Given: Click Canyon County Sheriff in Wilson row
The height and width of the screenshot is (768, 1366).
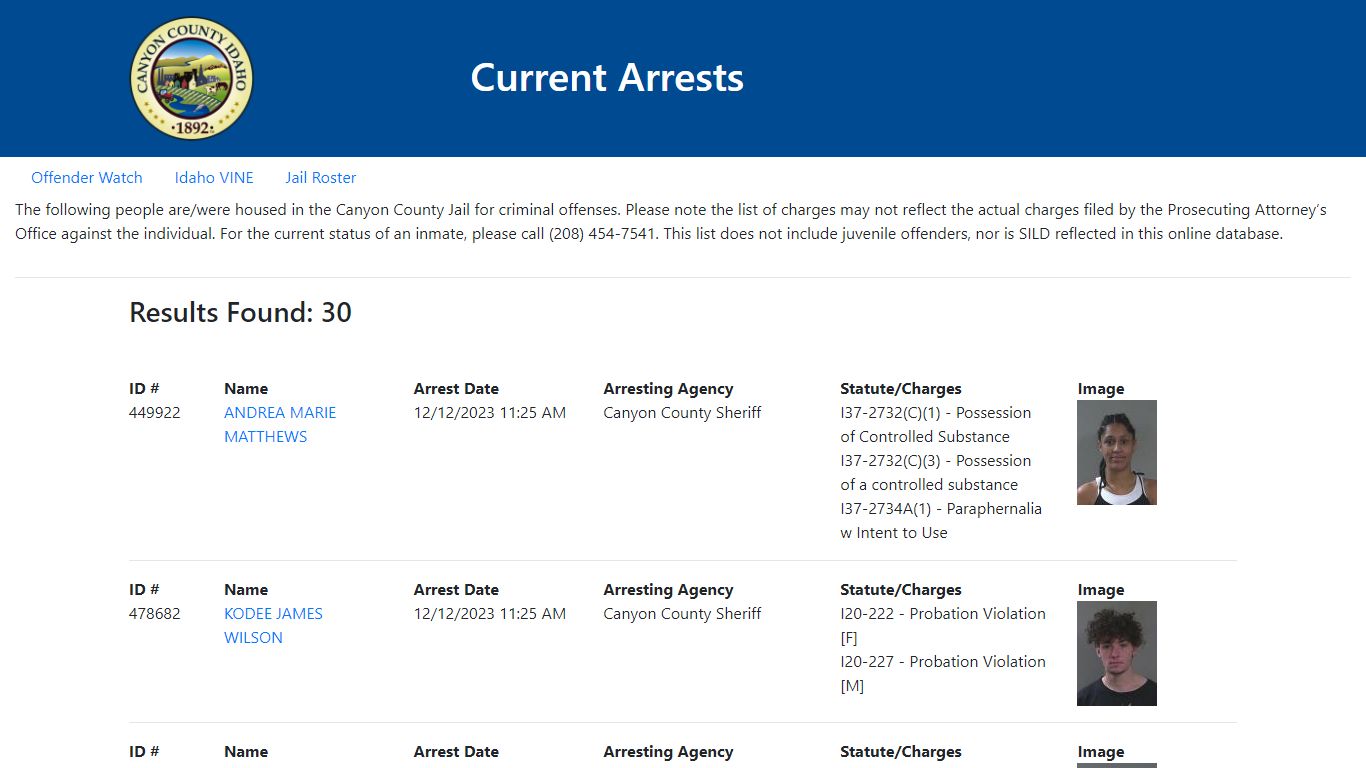Looking at the screenshot, I should [682, 614].
